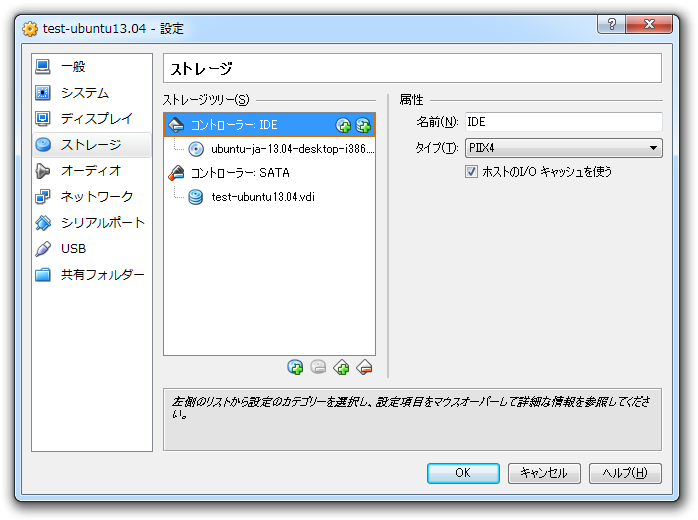Click the 一般 monitor icon

[43, 67]
